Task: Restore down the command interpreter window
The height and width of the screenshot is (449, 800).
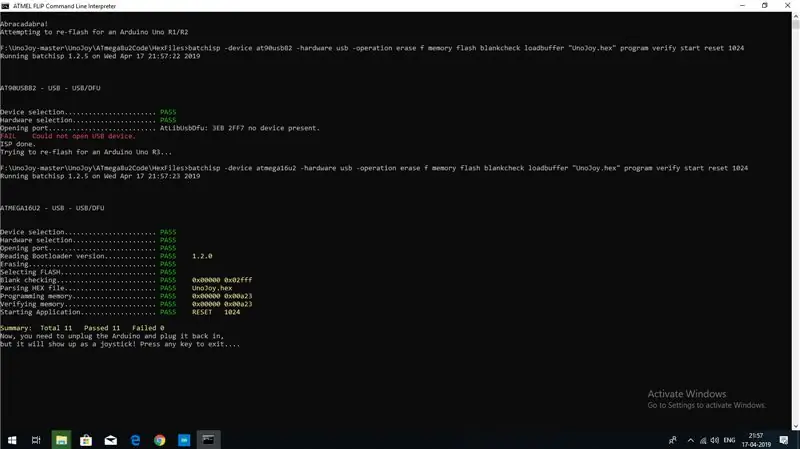Action: click(764, 6)
